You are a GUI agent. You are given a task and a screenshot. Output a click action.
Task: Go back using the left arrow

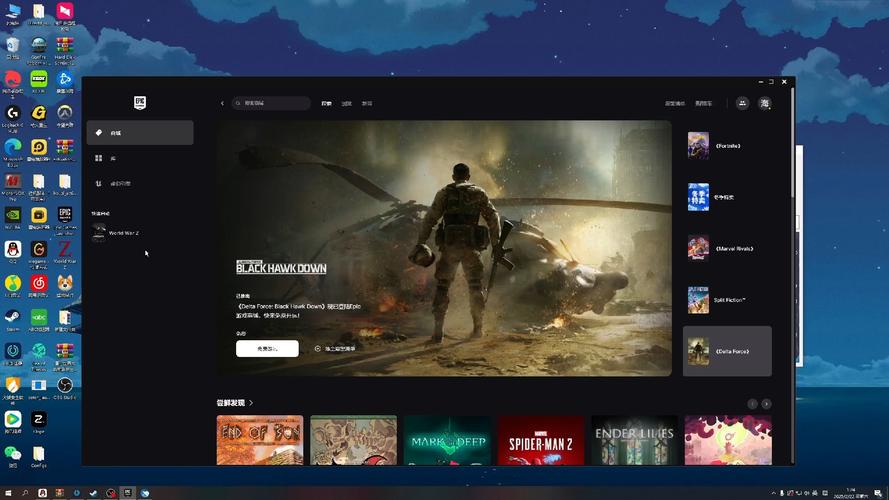click(222, 103)
